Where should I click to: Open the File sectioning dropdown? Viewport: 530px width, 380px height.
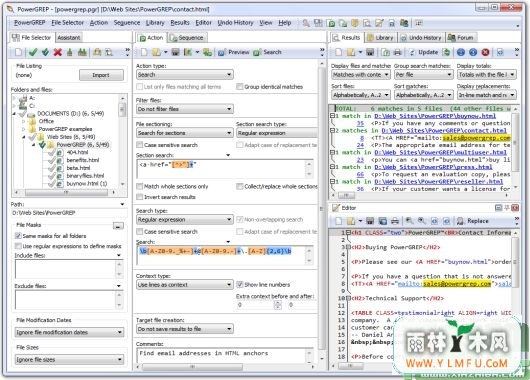185,133
